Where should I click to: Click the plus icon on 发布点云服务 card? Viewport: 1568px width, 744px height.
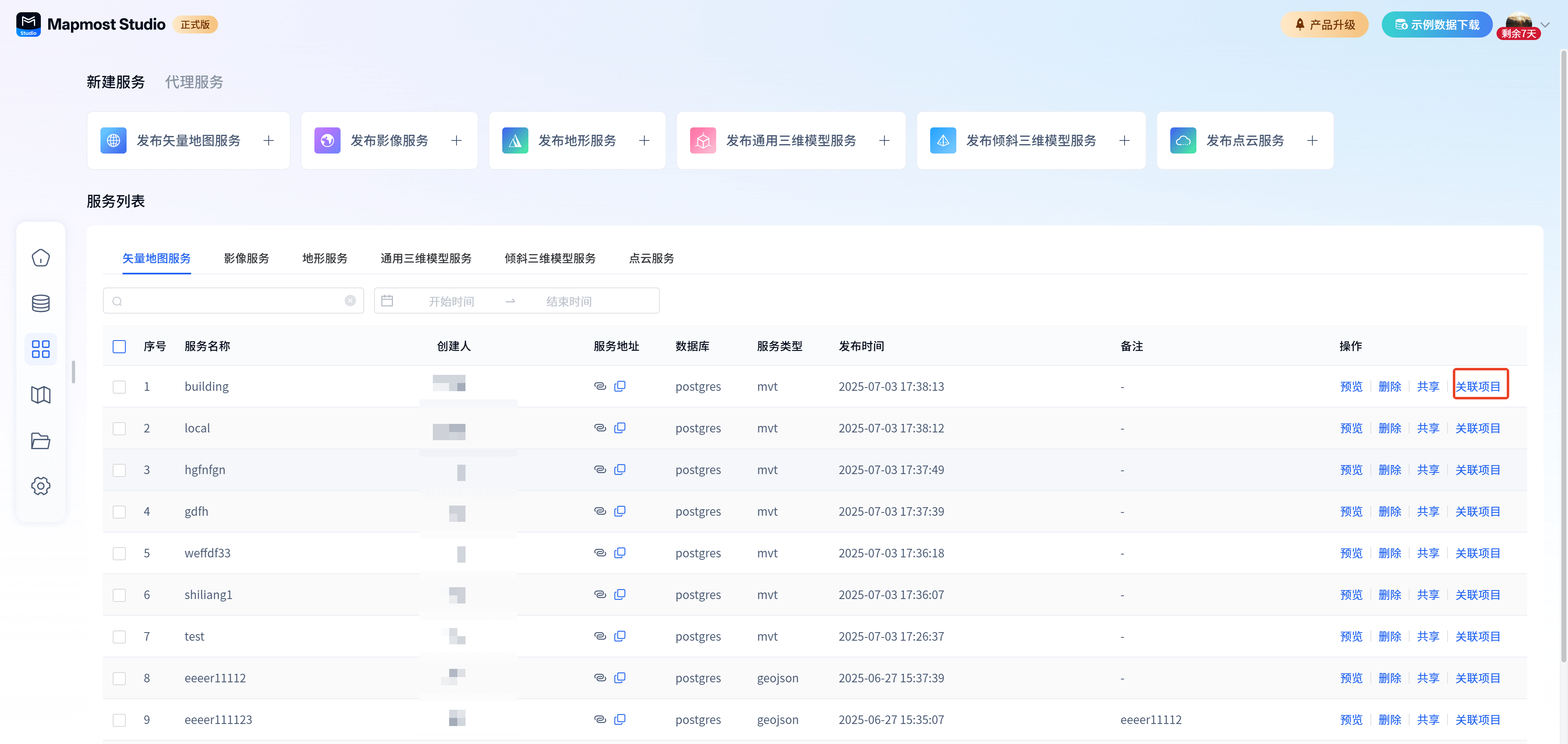click(1312, 140)
